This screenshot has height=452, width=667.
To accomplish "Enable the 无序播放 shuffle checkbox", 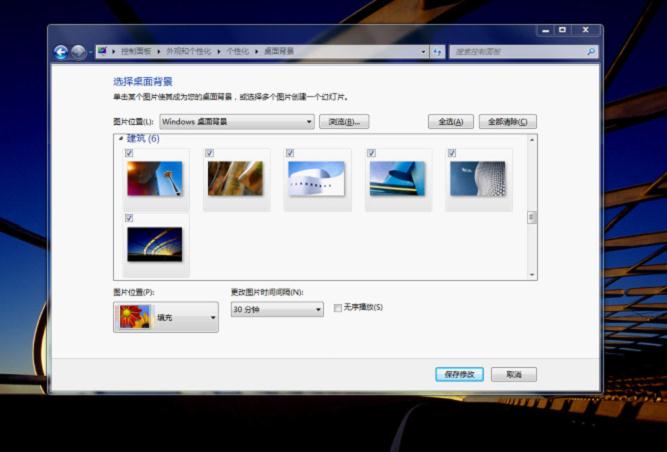I will tap(338, 307).
